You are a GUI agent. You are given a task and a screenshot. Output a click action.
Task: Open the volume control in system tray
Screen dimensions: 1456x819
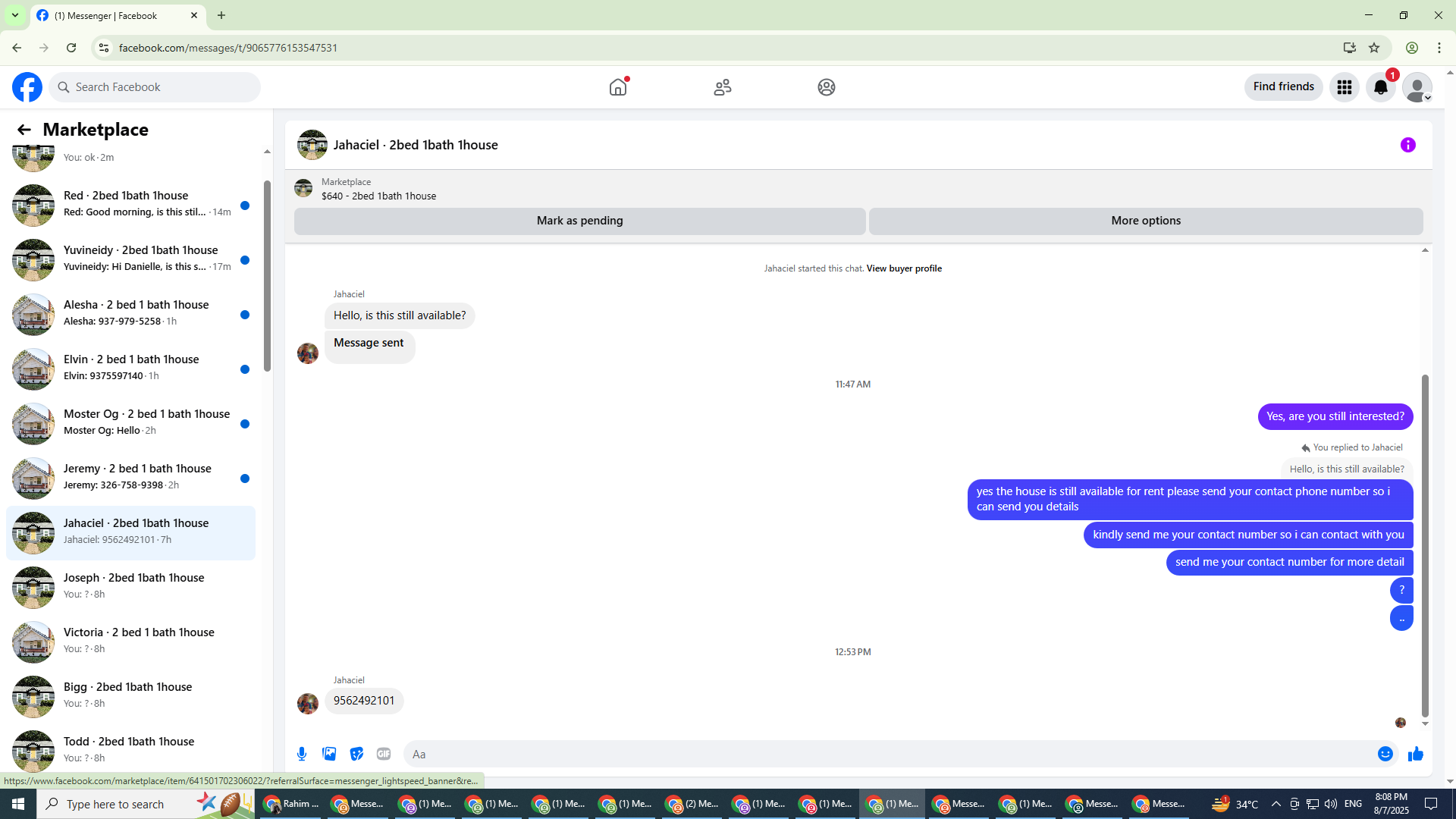coord(1331,804)
